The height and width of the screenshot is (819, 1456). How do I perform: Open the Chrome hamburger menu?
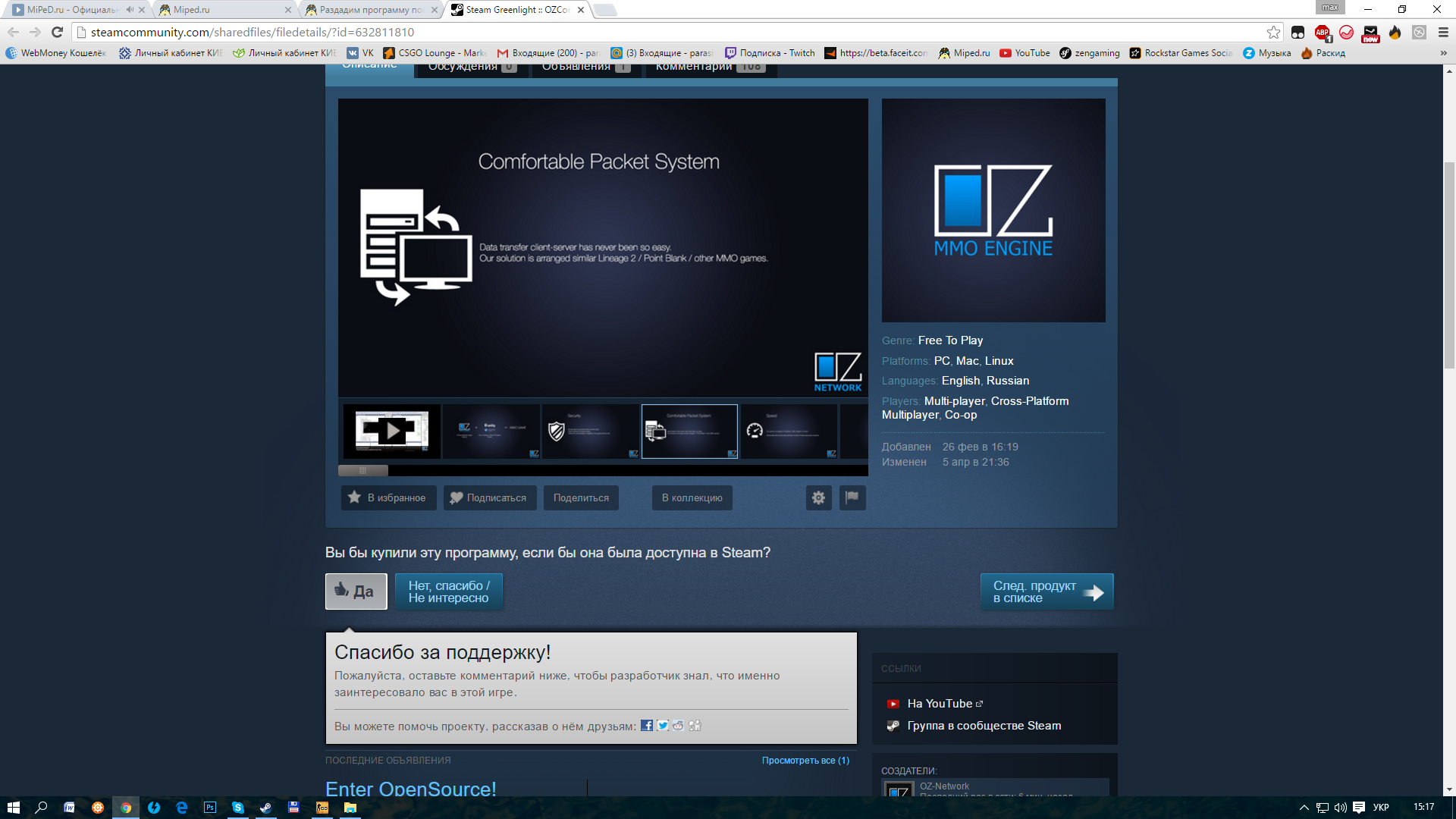point(1443,33)
